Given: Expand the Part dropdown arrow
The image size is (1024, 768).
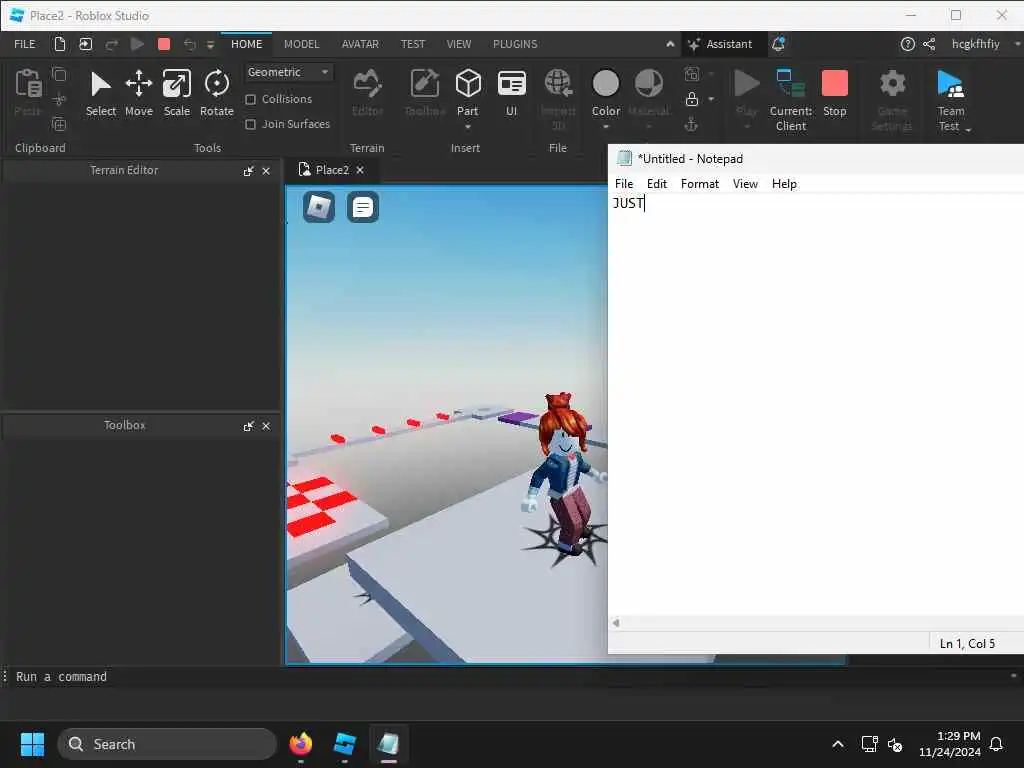Looking at the screenshot, I should click(468, 127).
